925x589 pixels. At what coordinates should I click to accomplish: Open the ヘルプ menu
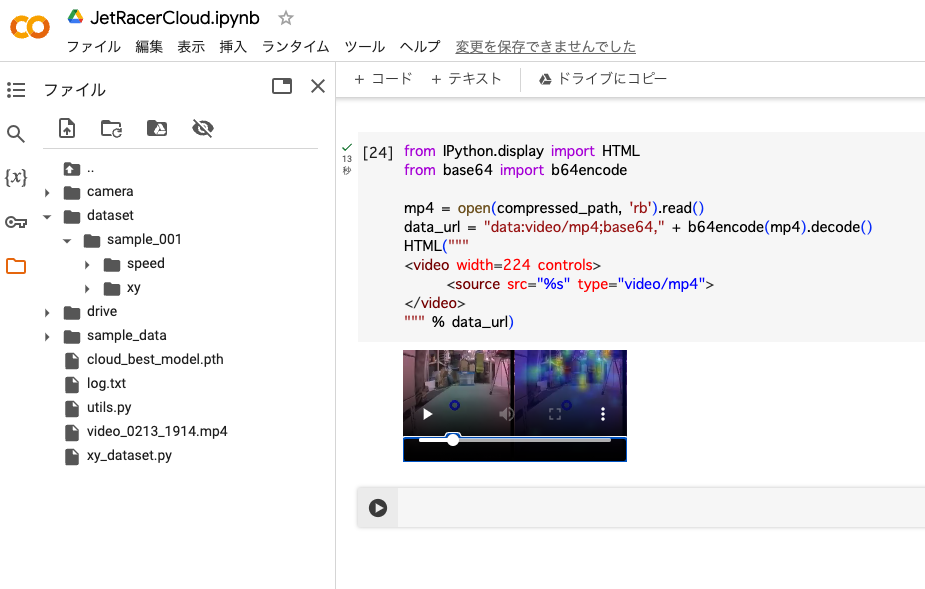pyautogui.click(x=420, y=47)
